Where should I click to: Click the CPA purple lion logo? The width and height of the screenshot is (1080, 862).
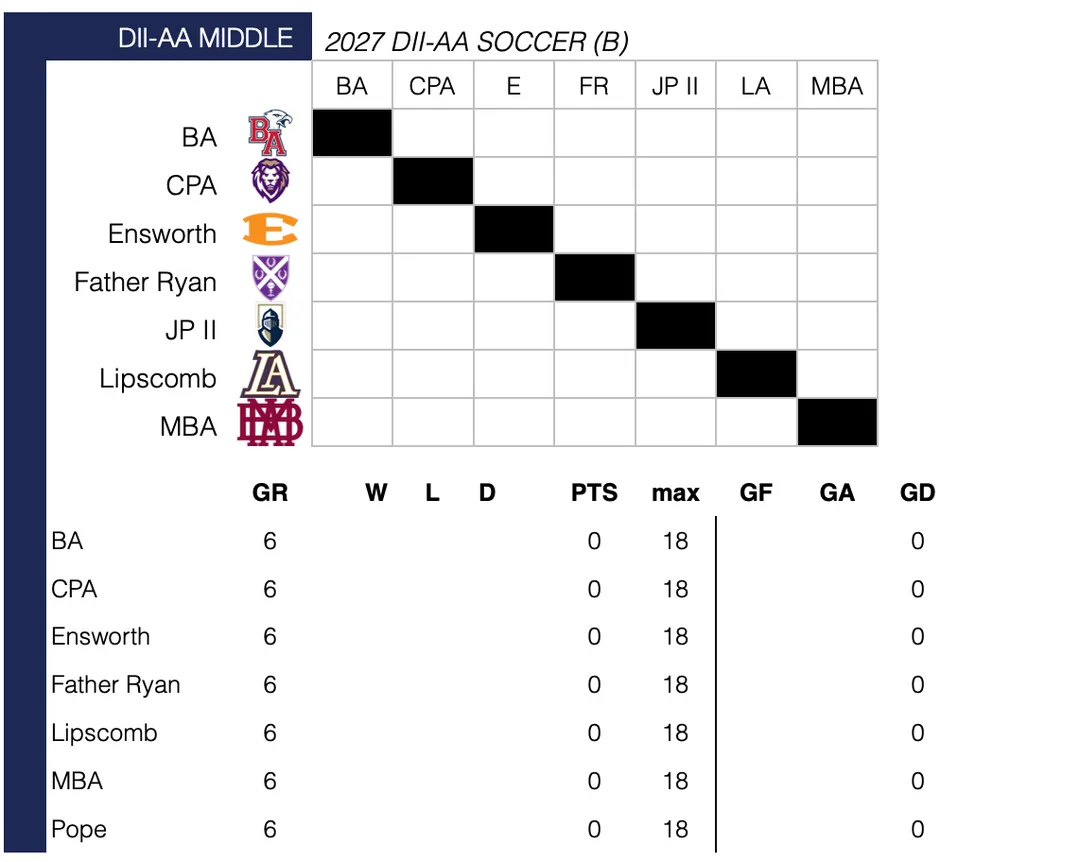(270, 181)
